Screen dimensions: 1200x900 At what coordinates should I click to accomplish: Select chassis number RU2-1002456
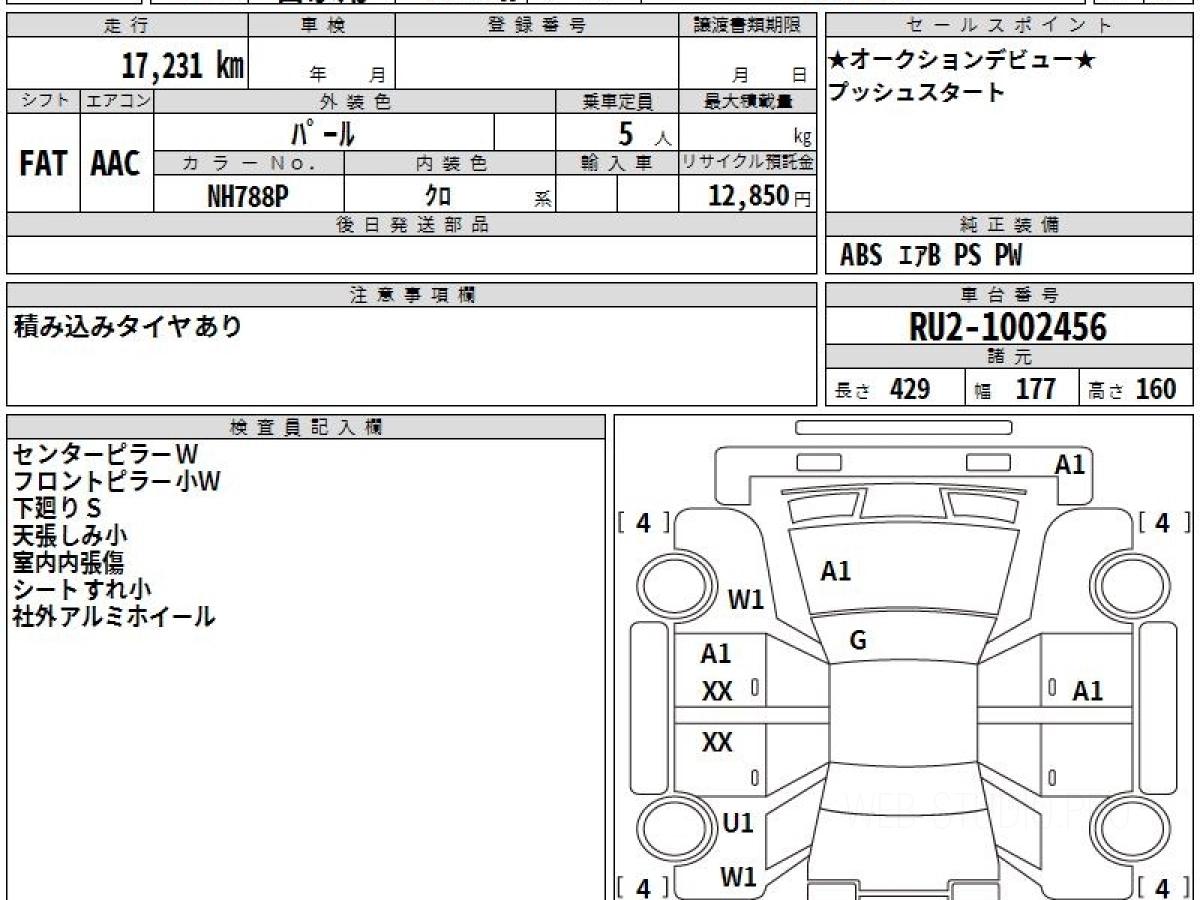(1008, 326)
